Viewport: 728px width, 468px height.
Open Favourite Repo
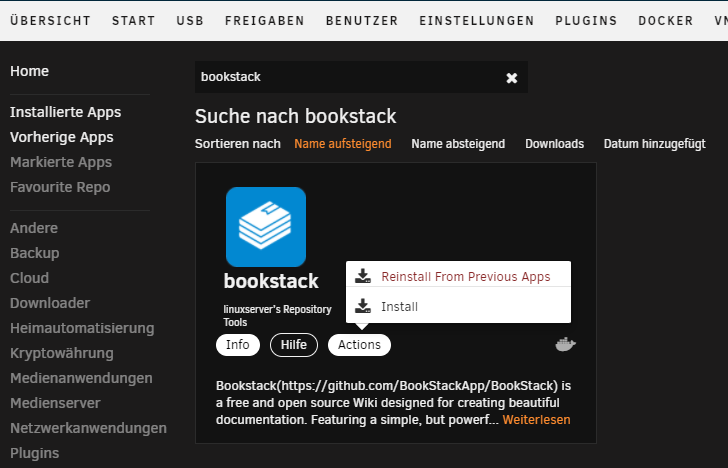(x=60, y=187)
